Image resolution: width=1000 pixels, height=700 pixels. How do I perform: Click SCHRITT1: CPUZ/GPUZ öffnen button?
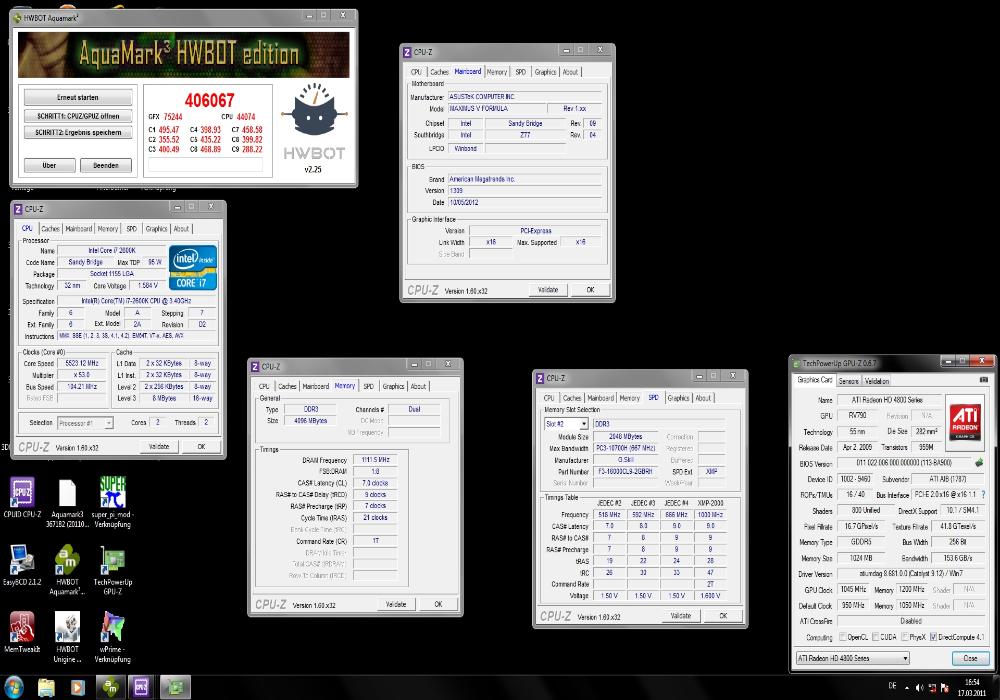coord(78,116)
